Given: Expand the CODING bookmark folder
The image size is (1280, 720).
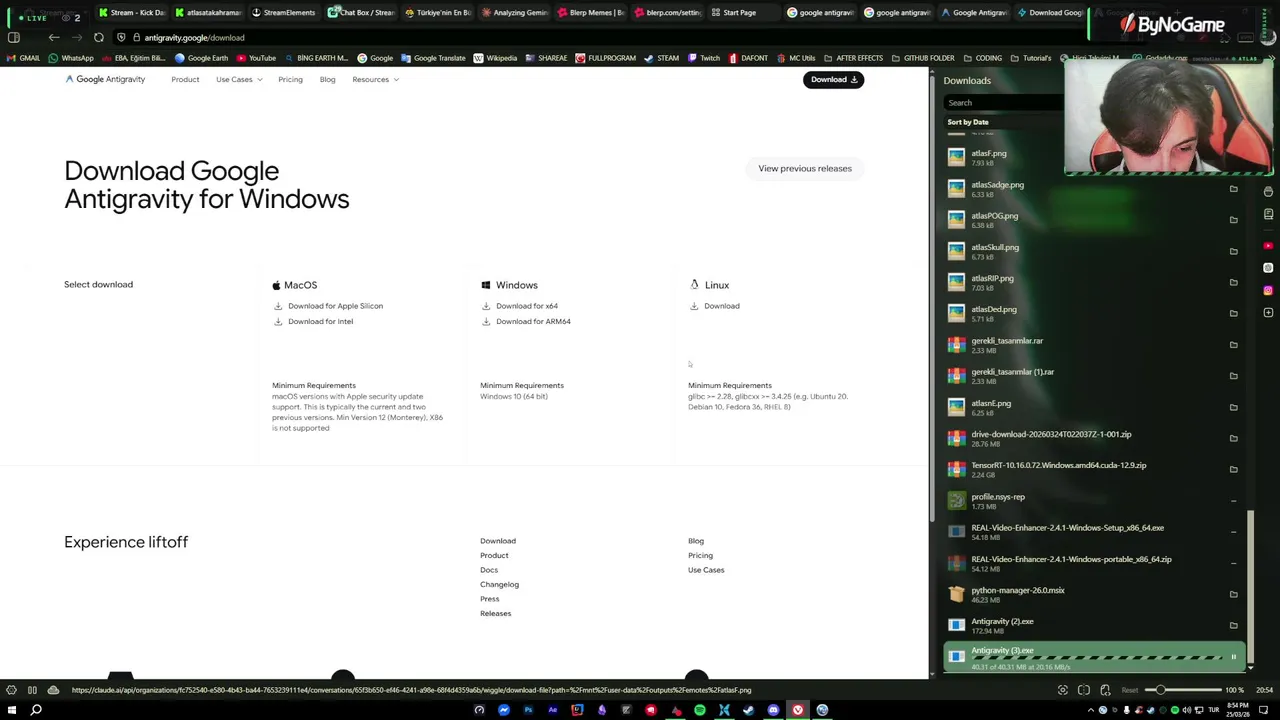Looking at the screenshot, I should [x=982, y=58].
